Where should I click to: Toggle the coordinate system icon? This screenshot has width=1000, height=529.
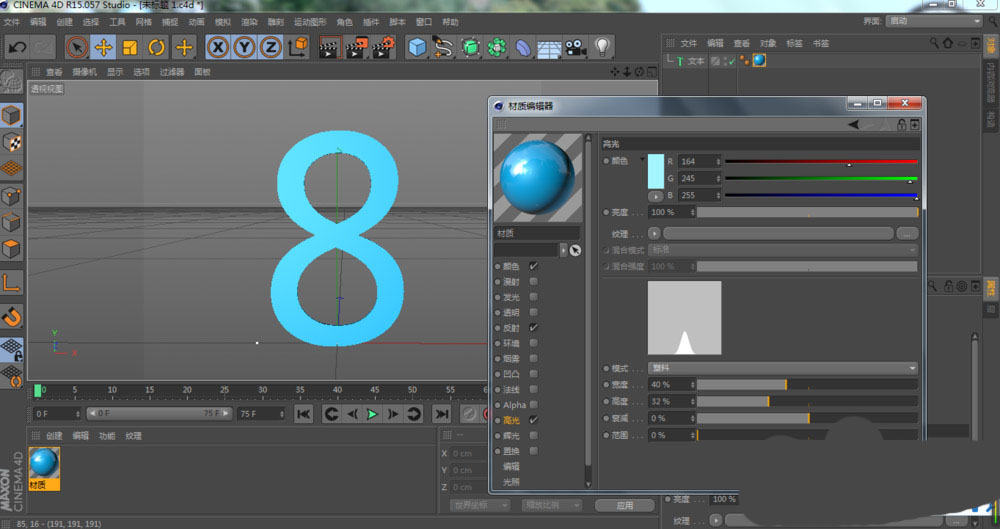point(298,47)
